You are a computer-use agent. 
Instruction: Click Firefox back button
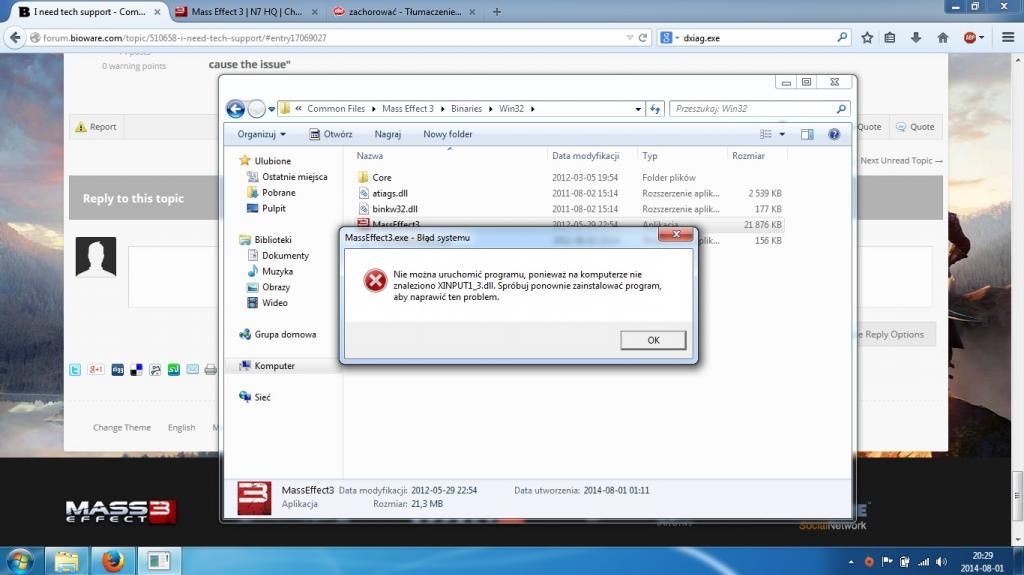(14, 38)
